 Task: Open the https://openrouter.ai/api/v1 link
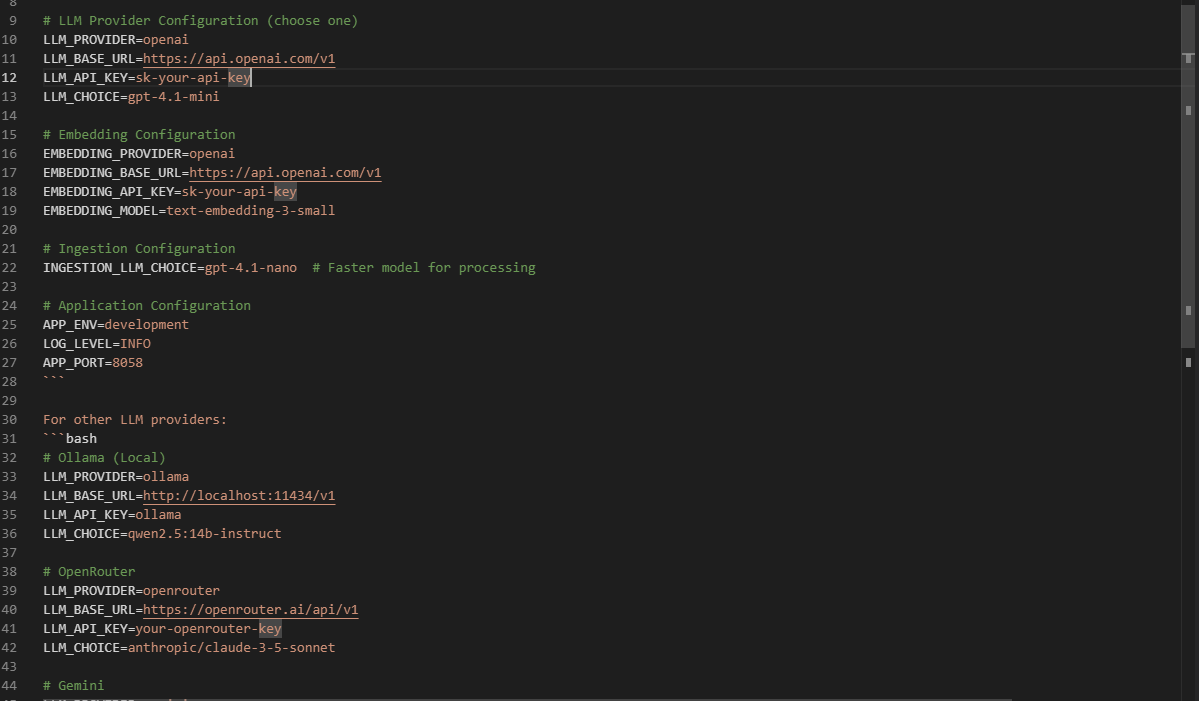coord(250,609)
